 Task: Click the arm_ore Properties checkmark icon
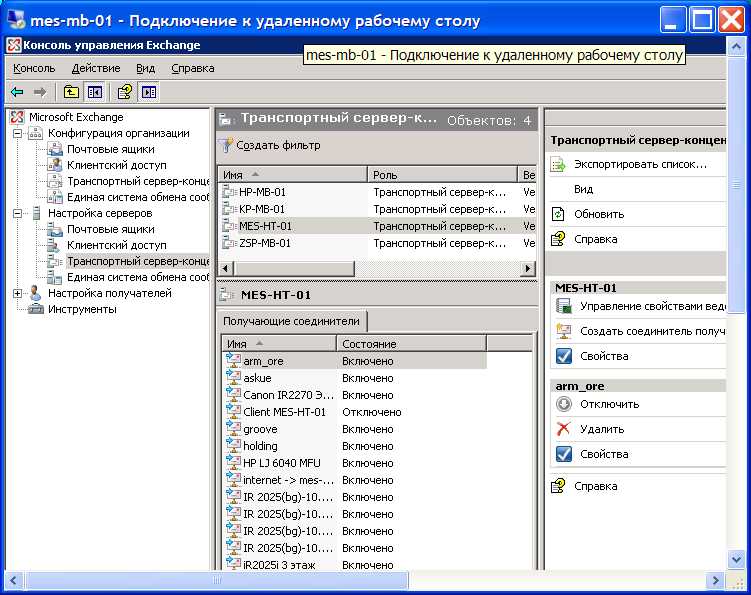pyautogui.click(x=564, y=454)
